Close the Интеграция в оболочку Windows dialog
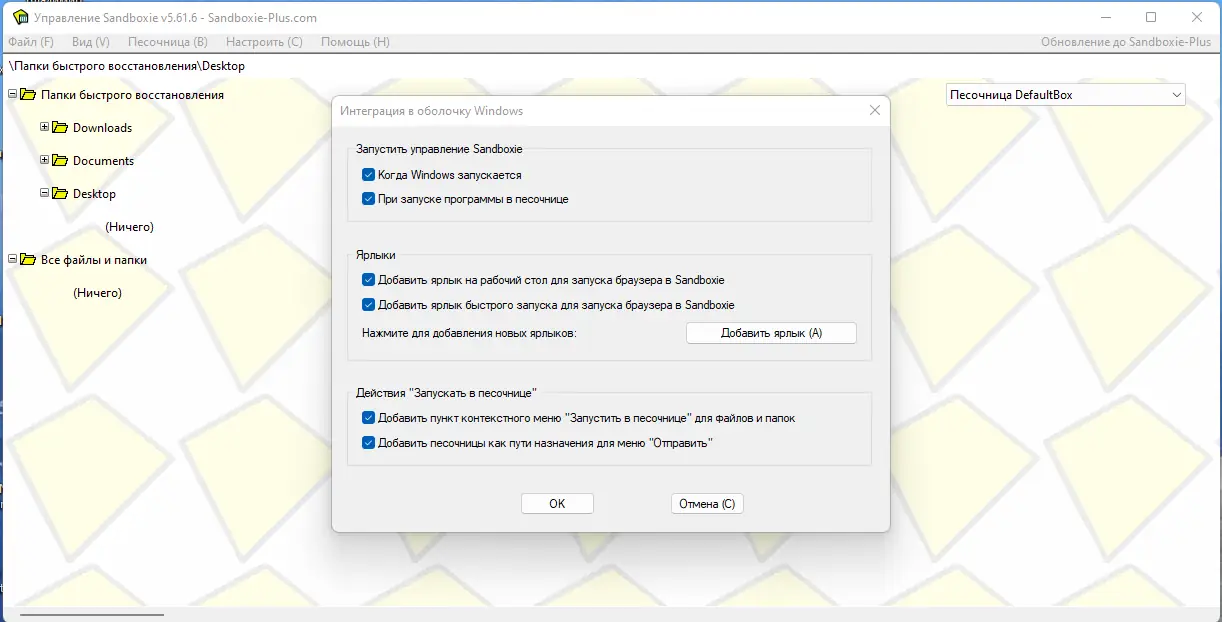This screenshot has width=1222, height=622. pos(875,111)
